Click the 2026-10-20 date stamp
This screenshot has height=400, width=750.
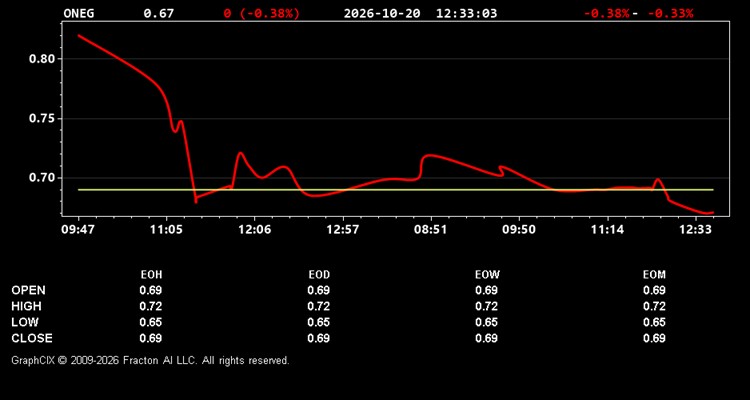(x=382, y=13)
